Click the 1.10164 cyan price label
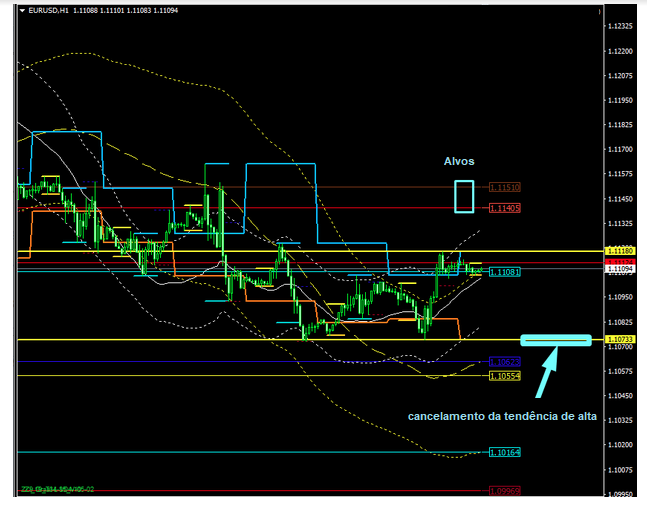The image size is (647, 505). (504, 452)
